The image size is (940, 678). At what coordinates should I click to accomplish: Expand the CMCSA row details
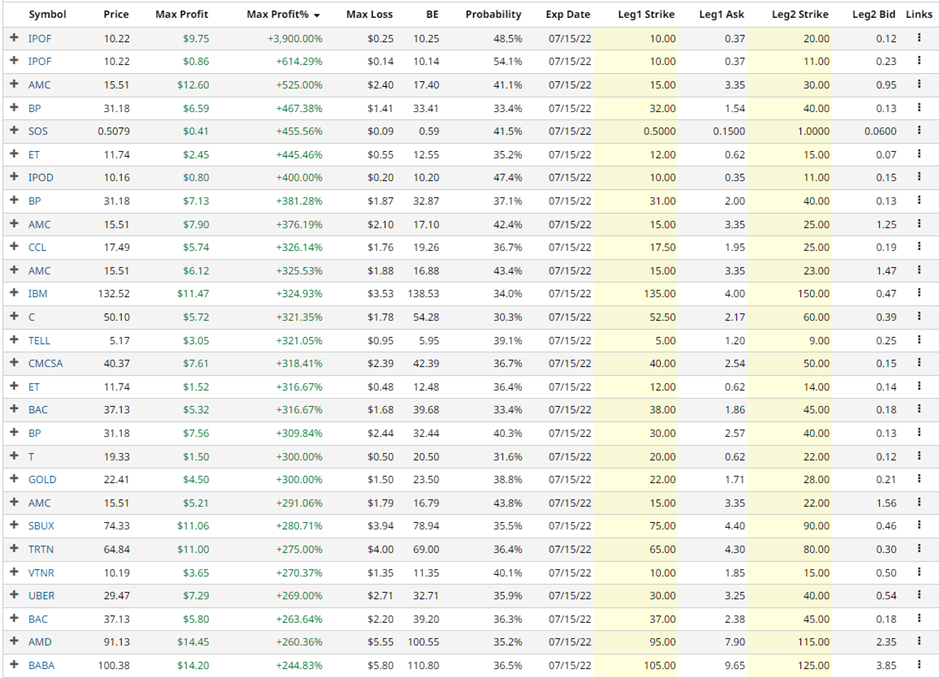[14, 363]
